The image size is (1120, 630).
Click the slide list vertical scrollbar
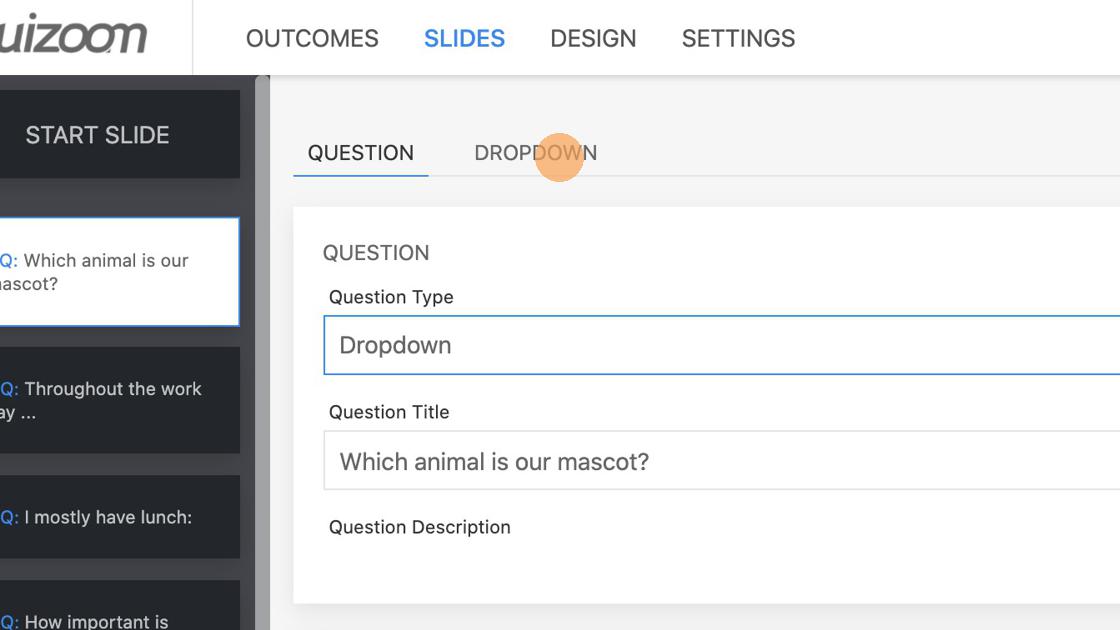tap(262, 350)
